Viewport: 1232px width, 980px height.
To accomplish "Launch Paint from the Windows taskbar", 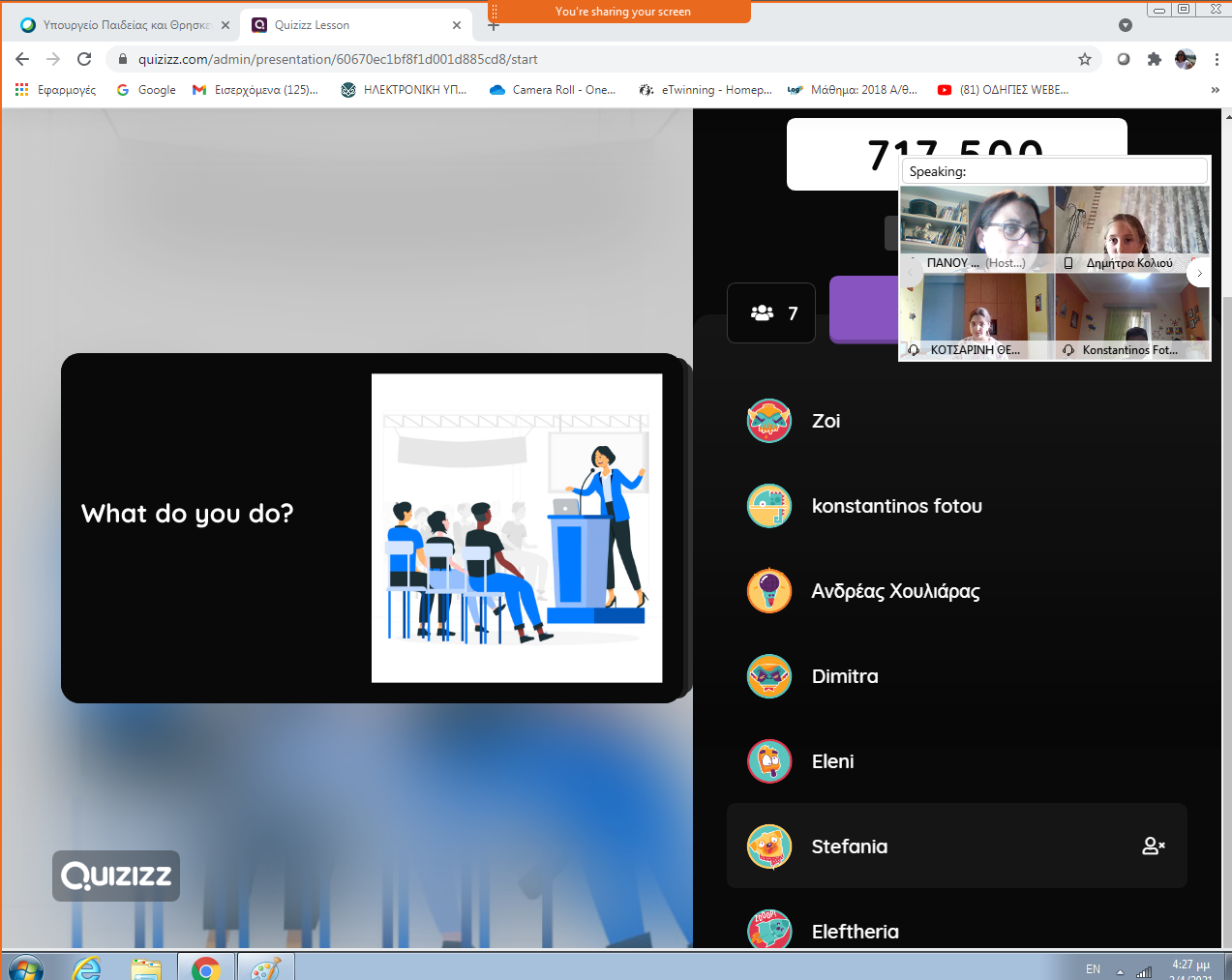I will click(264, 967).
